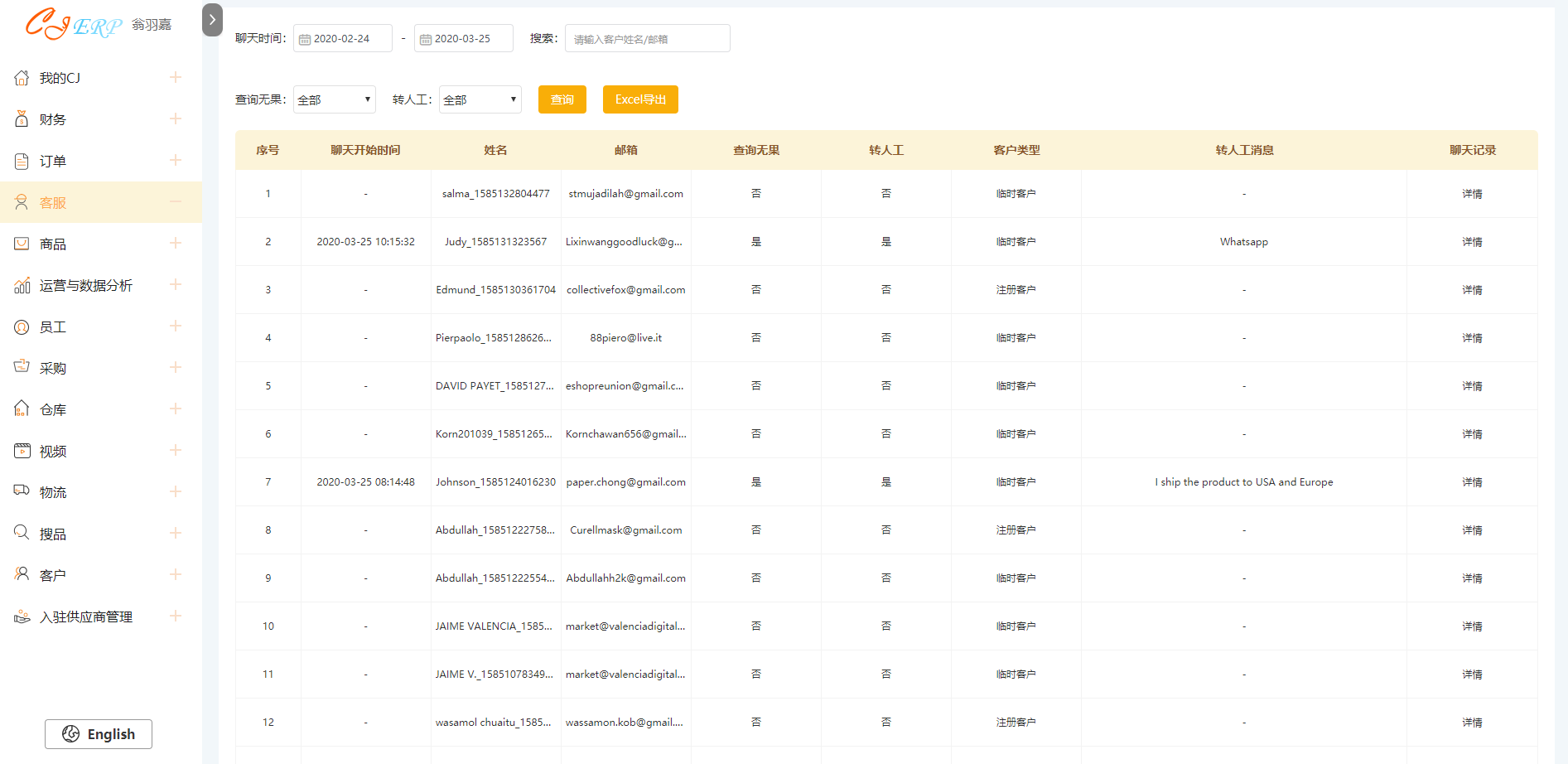Click the 仓库 (Warehouse) sidebar icon

click(x=21, y=409)
